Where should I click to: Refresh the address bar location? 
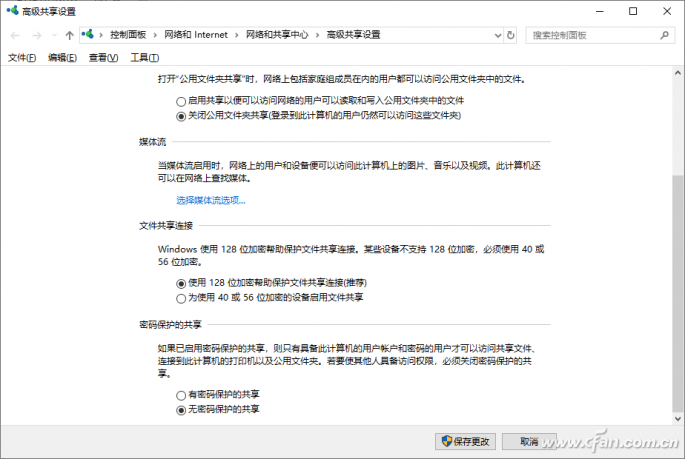tap(510, 35)
